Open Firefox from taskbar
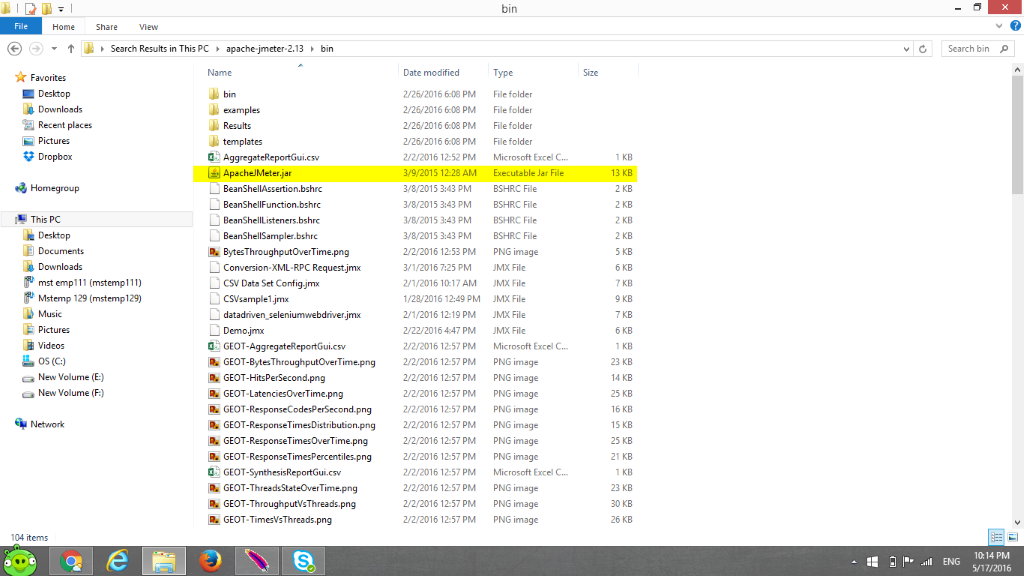 (x=210, y=561)
